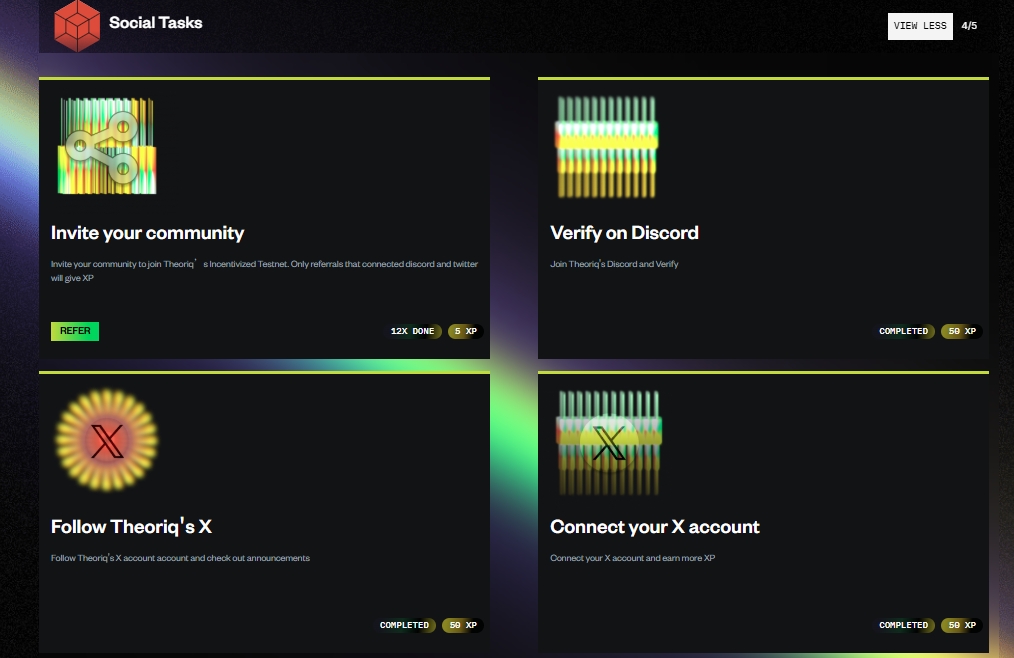Screen dimensions: 1014x658
Task: Click 50 XP badge on Follow Theoriq's X
Action: point(463,625)
